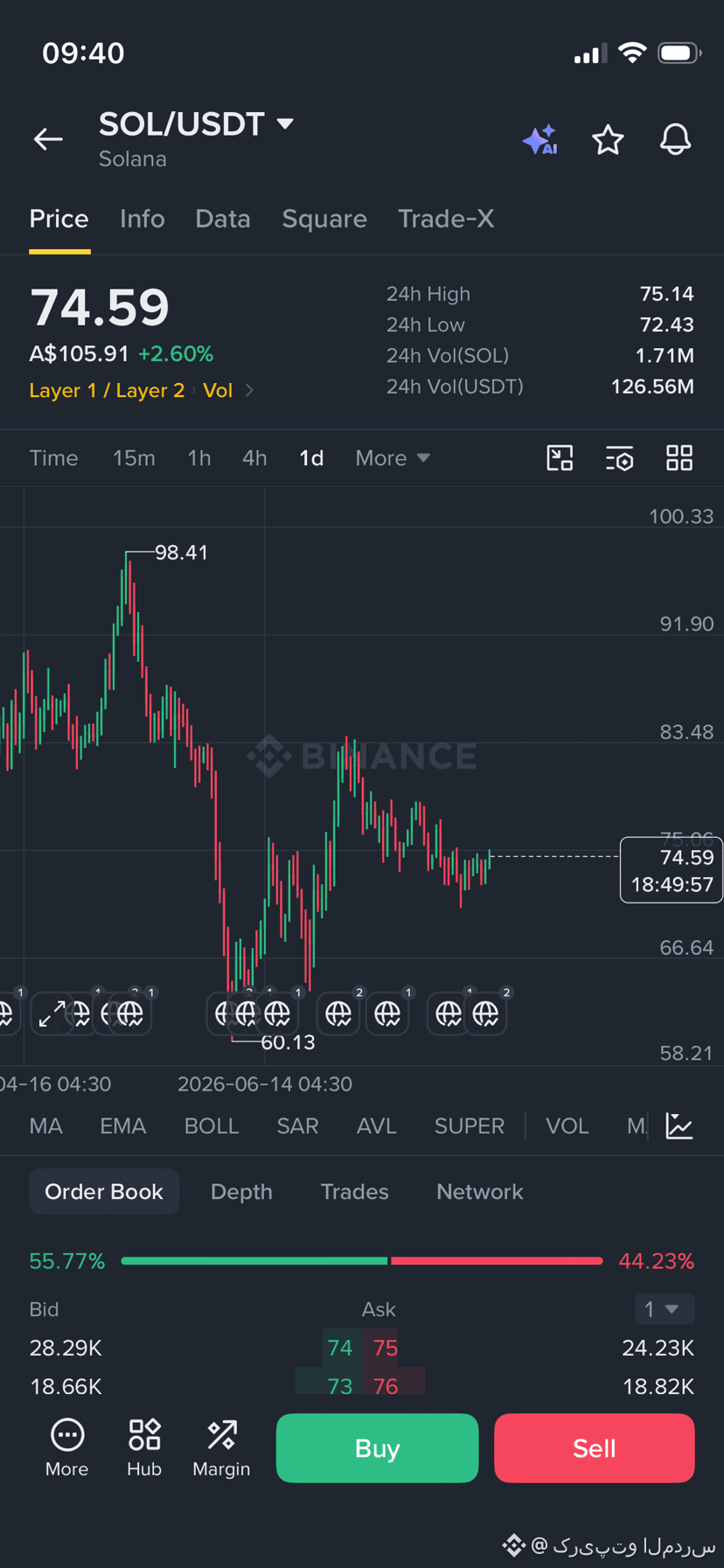
Task: Toggle the VOL indicator
Action: (x=567, y=1125)
